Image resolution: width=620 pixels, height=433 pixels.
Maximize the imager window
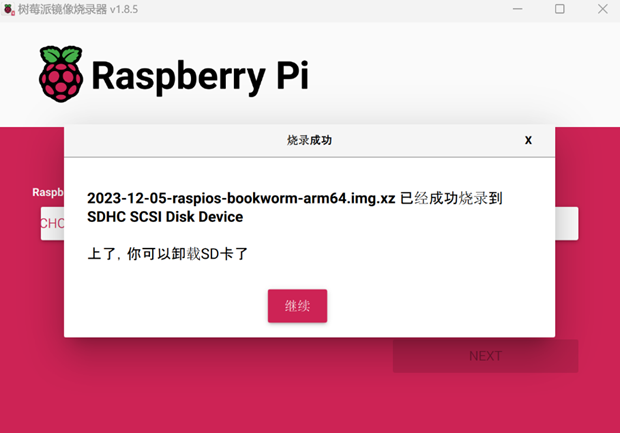coord(559,9)
